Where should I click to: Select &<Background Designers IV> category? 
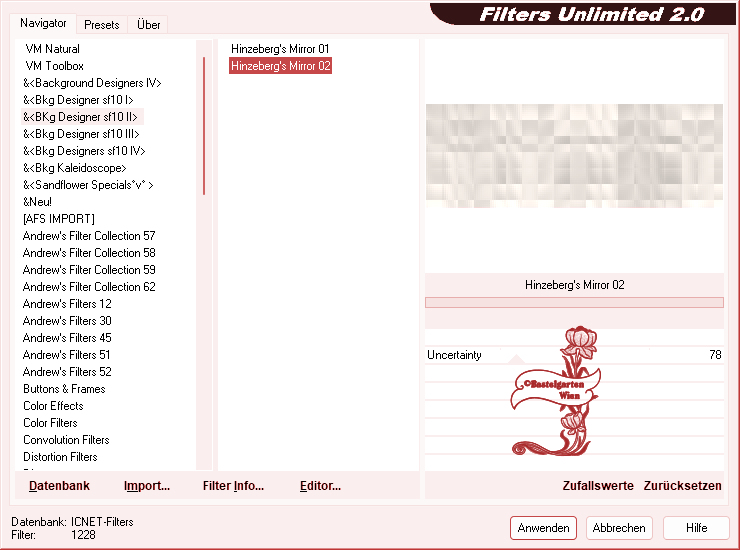click(x=92, y=83)
